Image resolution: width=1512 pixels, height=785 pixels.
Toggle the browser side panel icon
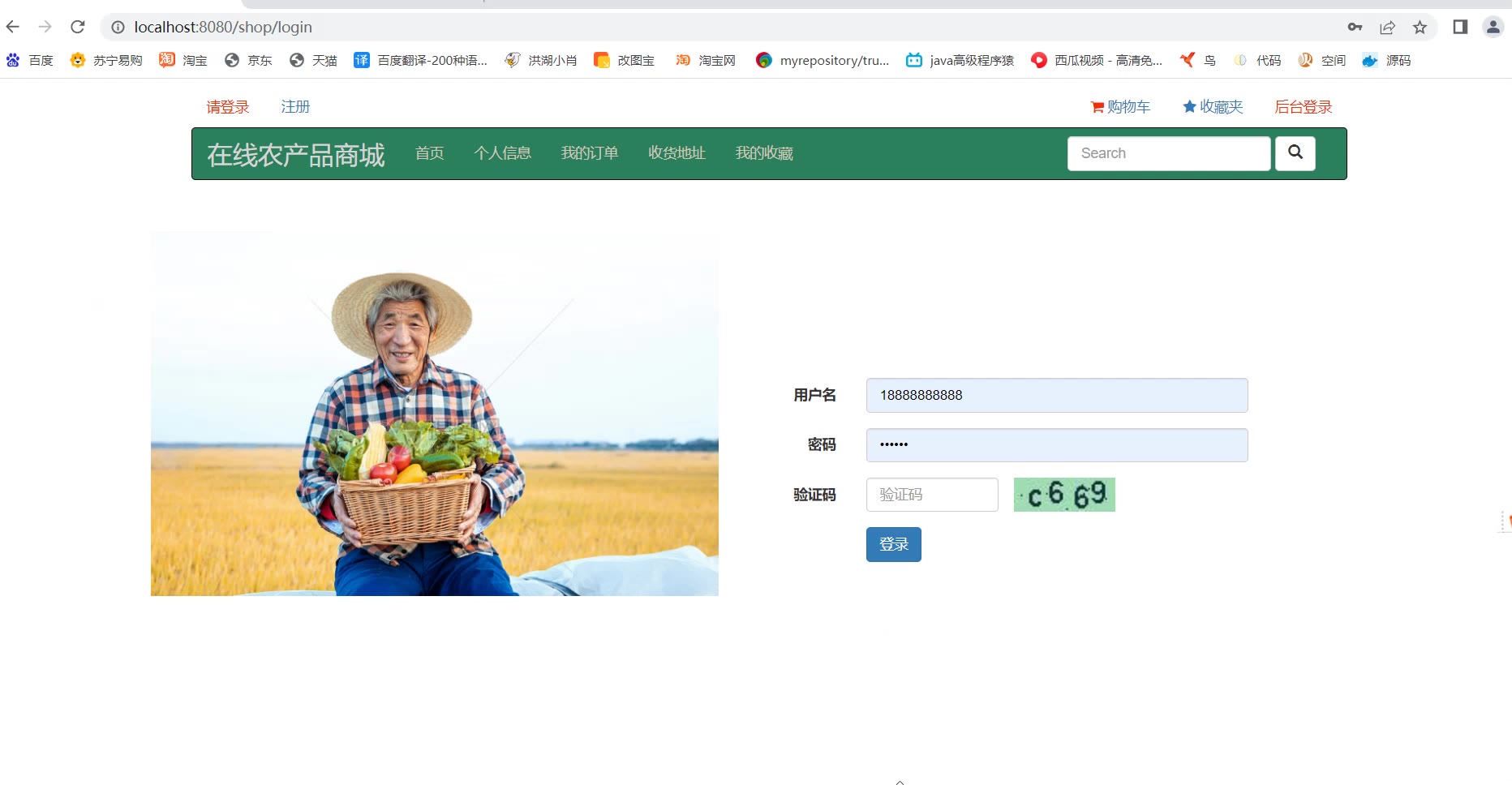(x=1460, y=27)
